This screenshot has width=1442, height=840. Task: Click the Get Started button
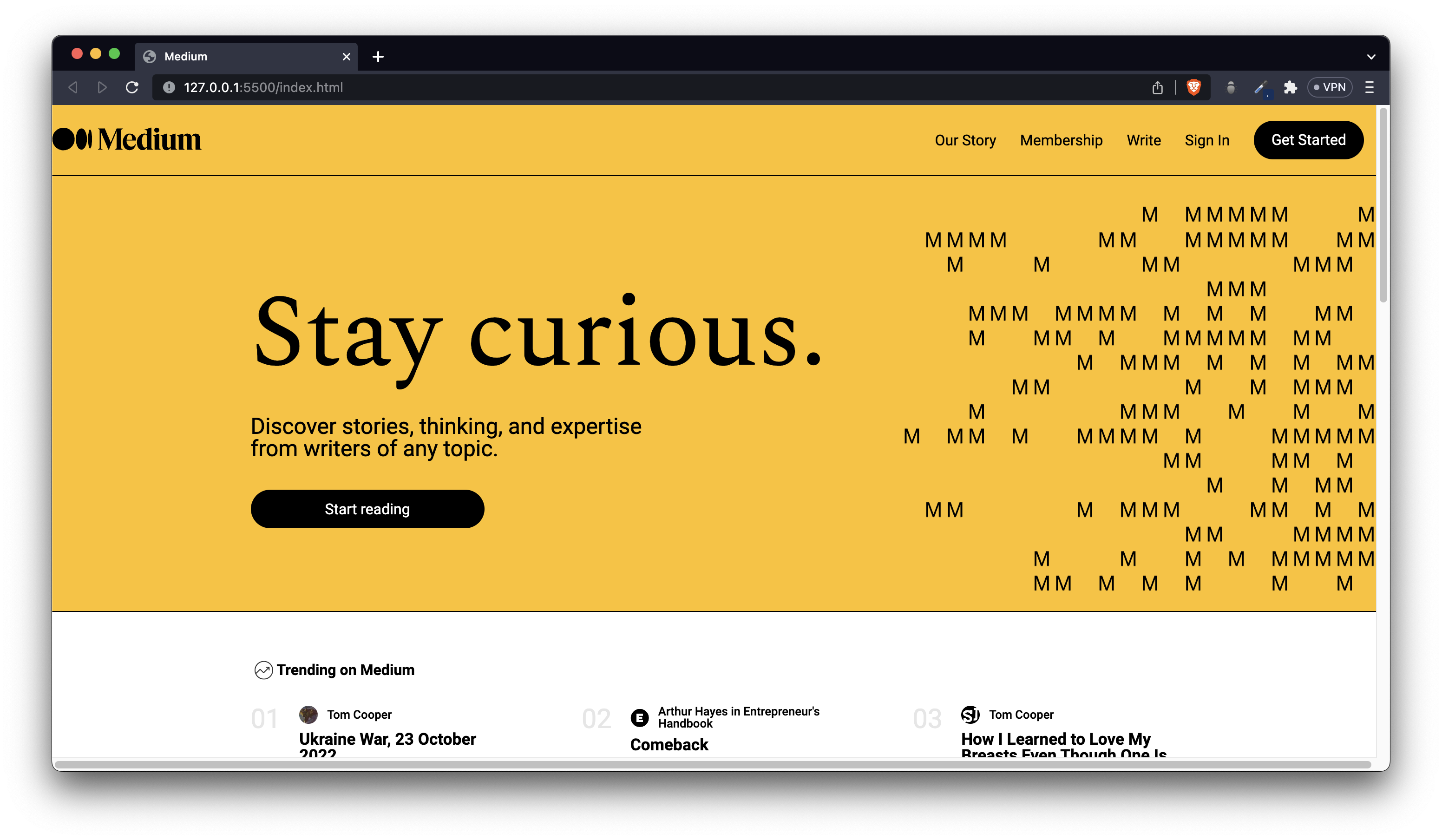pyautogui.click(x=1308, y=140)
